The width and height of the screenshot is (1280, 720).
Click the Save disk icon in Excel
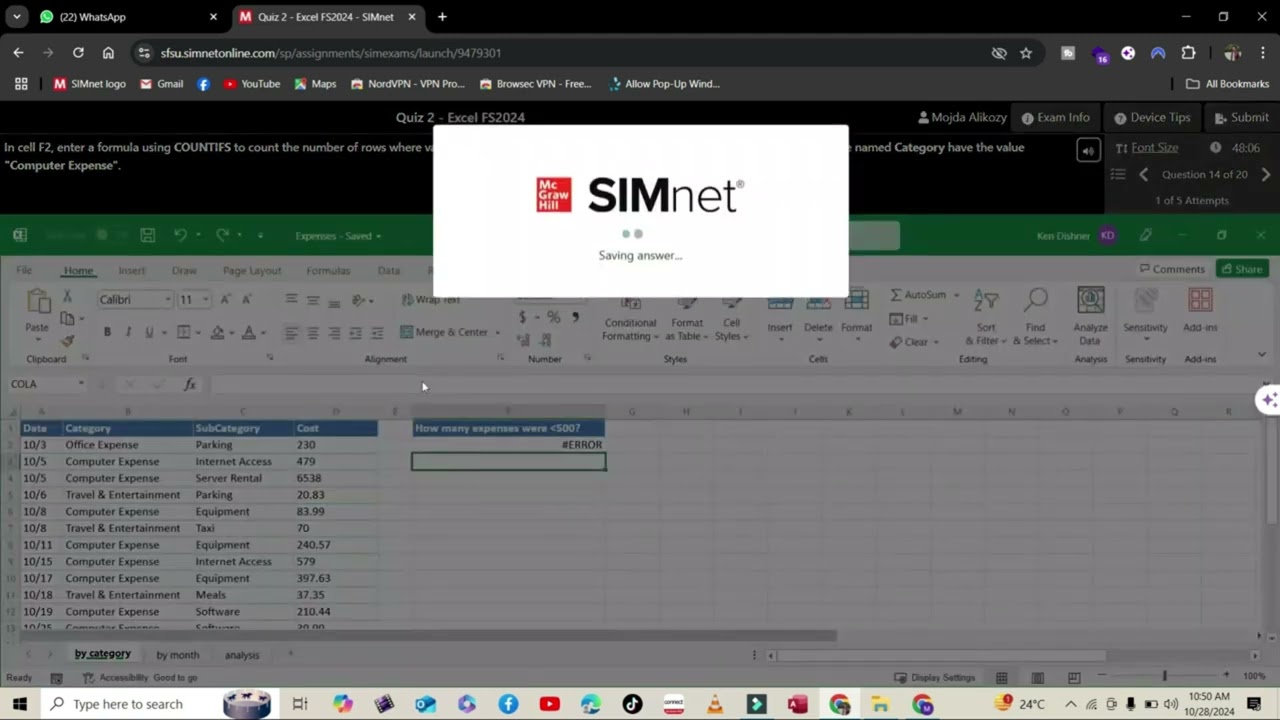pos(147,235)
